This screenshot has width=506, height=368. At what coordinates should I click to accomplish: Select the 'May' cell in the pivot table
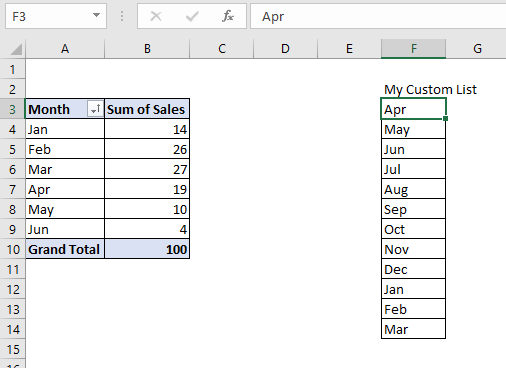[65, 209]
